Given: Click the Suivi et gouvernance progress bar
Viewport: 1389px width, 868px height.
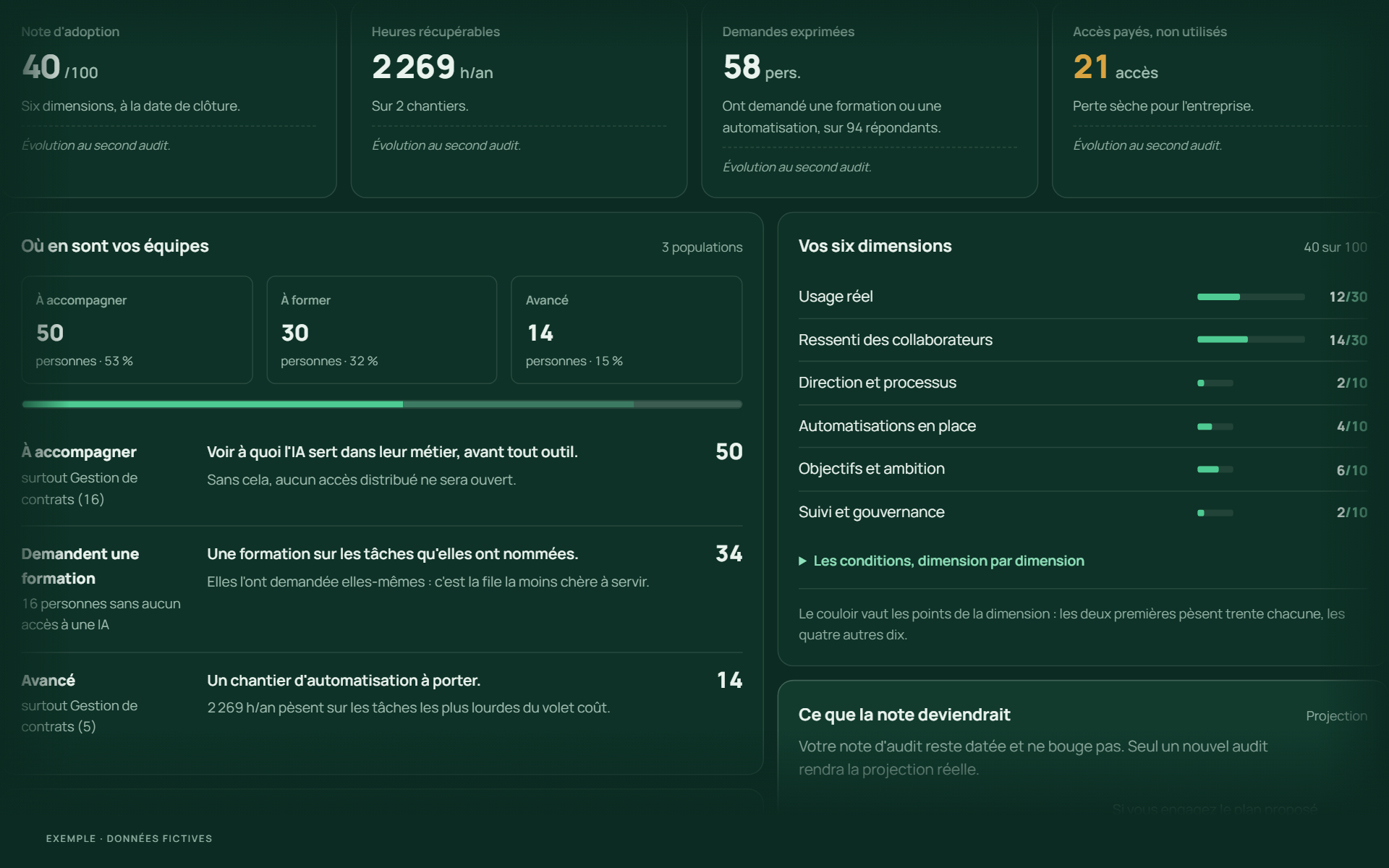Looking at the screenshot, I should coord(1215,512).
